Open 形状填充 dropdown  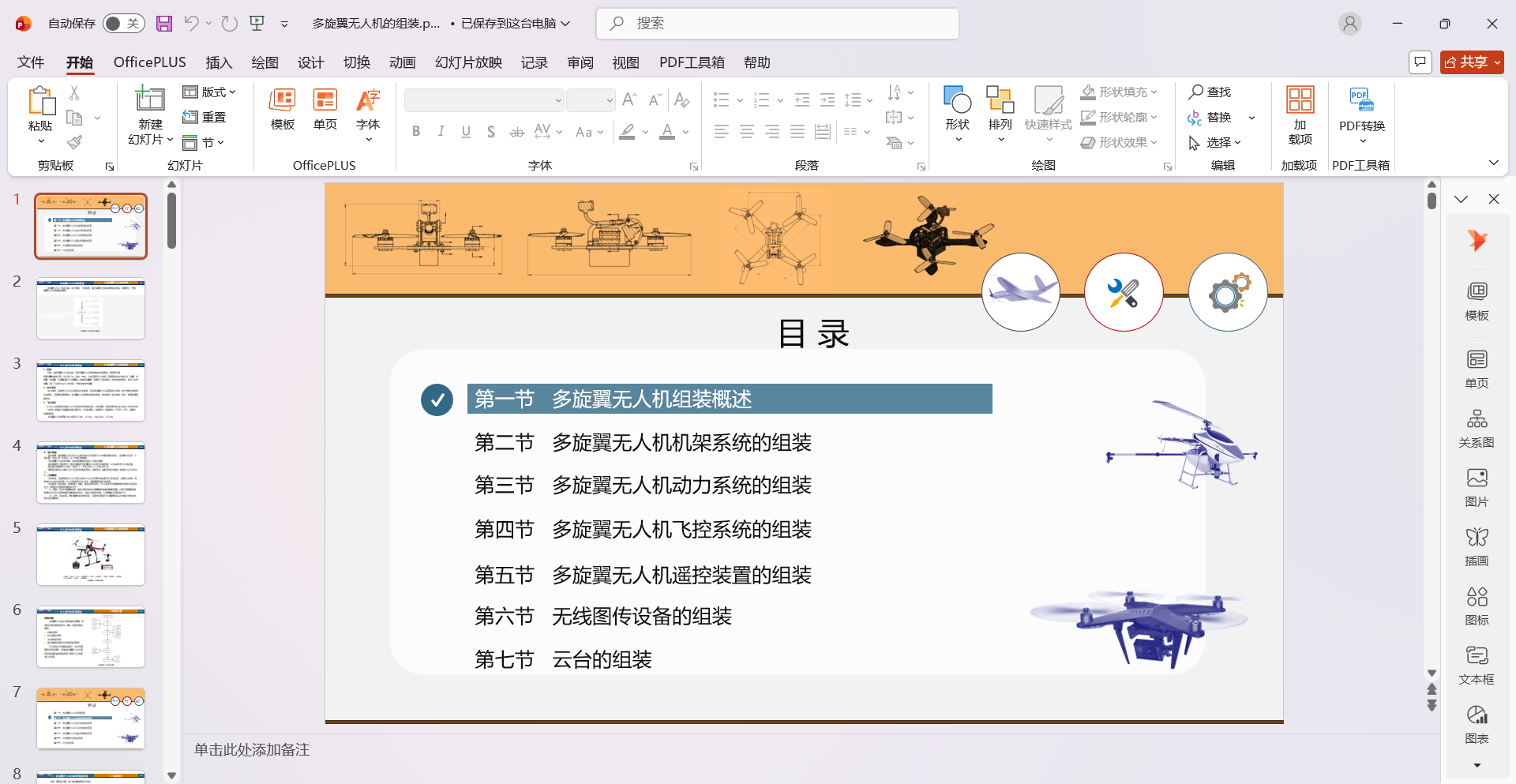(1119, 92)
